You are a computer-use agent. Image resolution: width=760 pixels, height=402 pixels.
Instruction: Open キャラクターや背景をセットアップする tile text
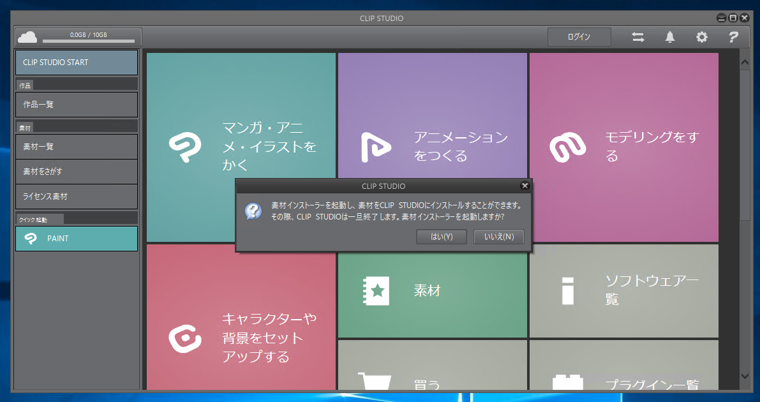tap(269, 338)
